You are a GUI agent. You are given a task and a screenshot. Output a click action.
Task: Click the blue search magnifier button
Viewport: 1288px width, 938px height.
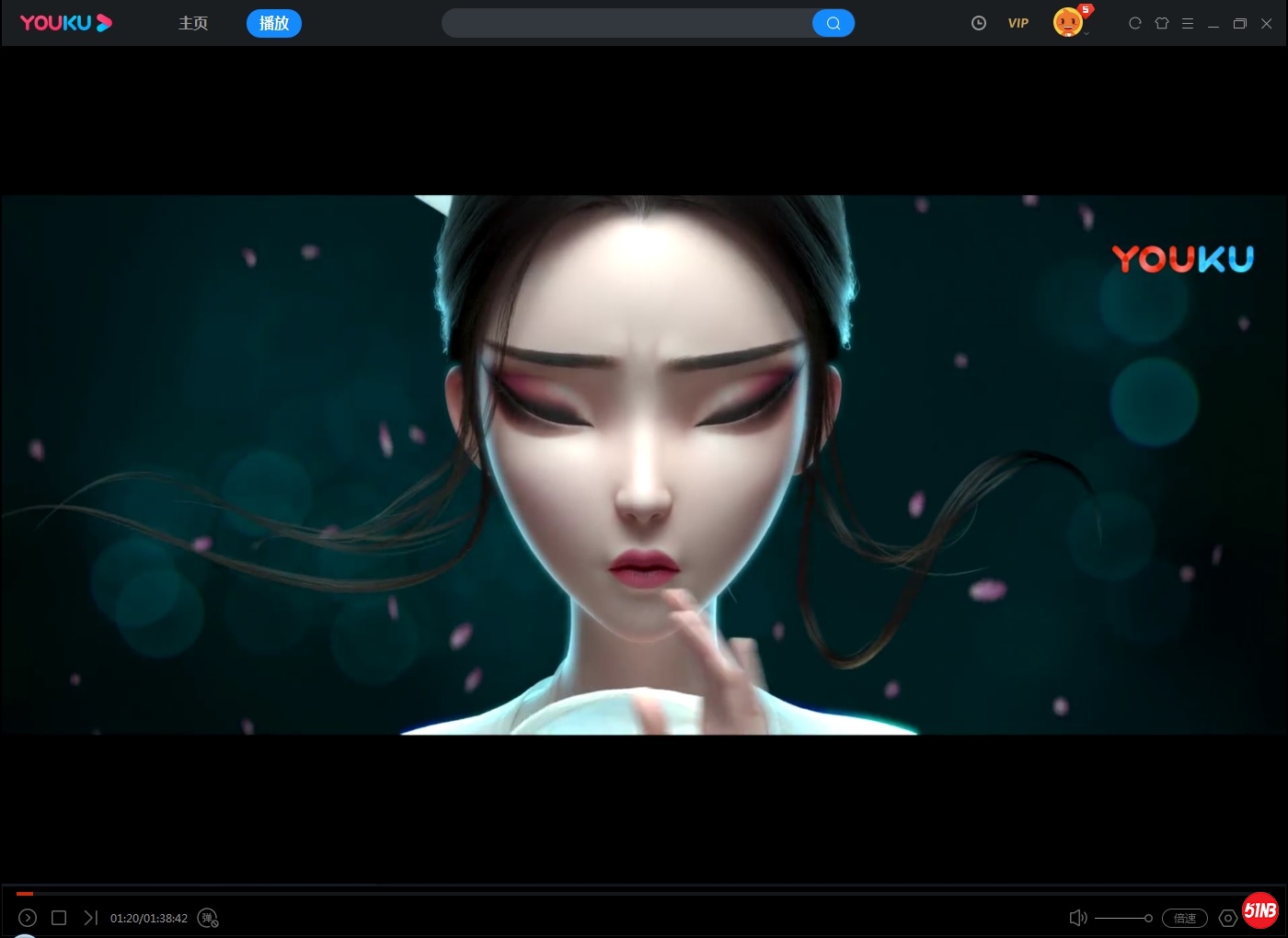coord(834,23)
